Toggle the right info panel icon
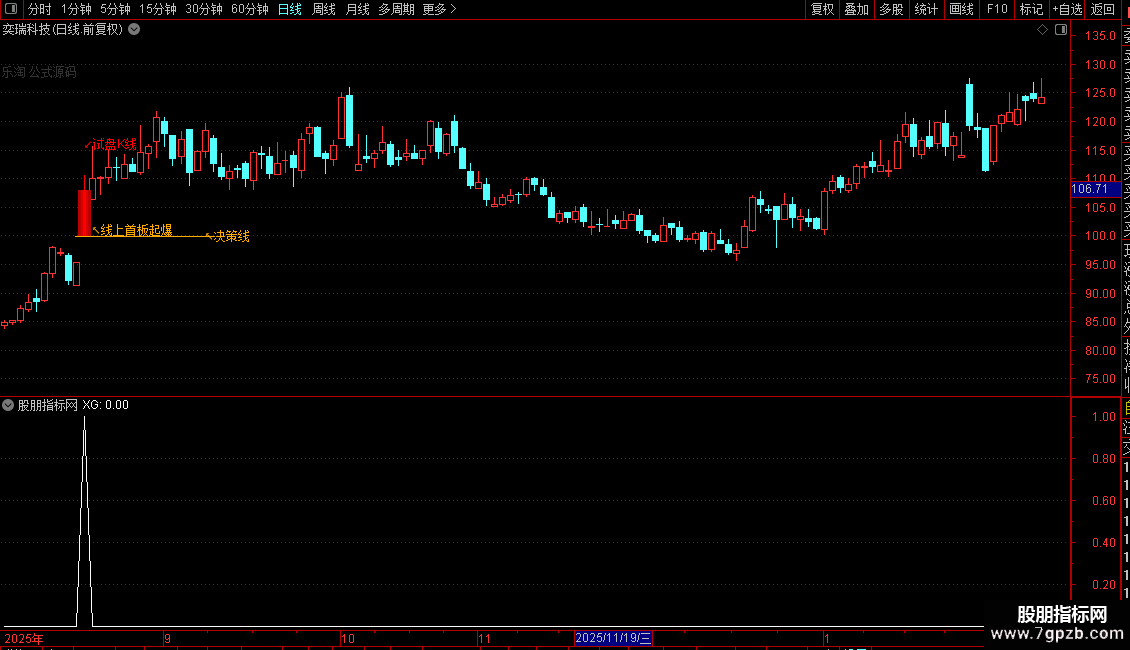Viewport: 1130px width, 650px height. (x=1061, y=30)
